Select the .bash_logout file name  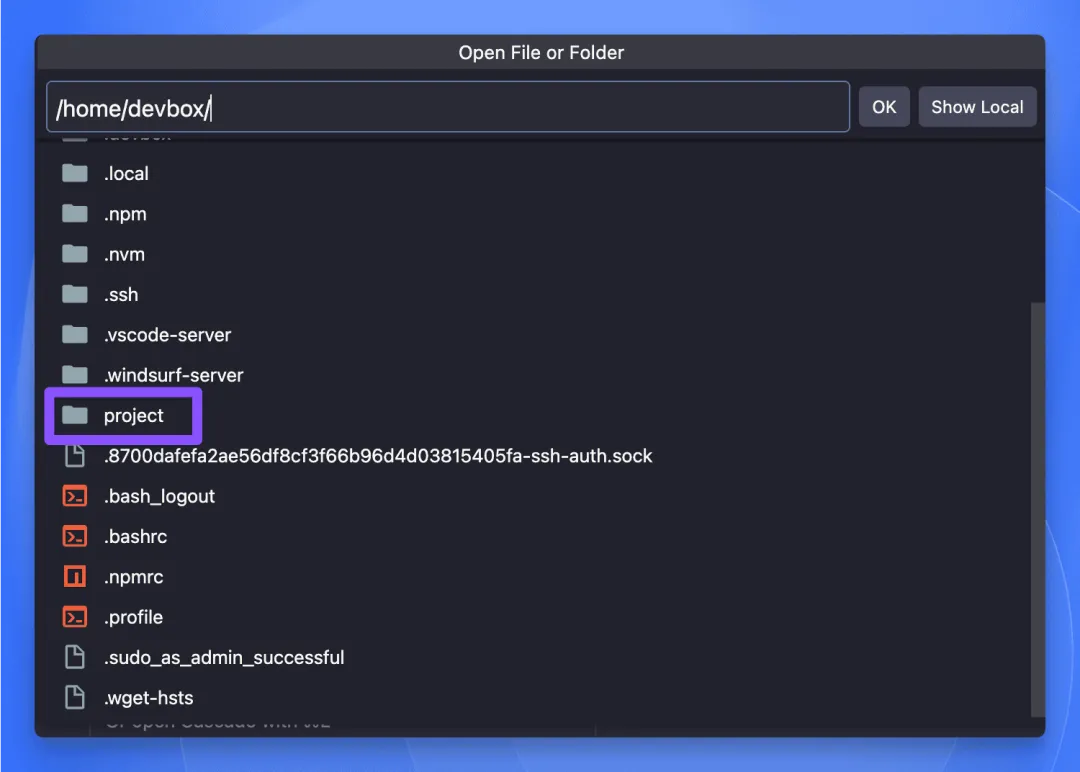tap(159, 497)
